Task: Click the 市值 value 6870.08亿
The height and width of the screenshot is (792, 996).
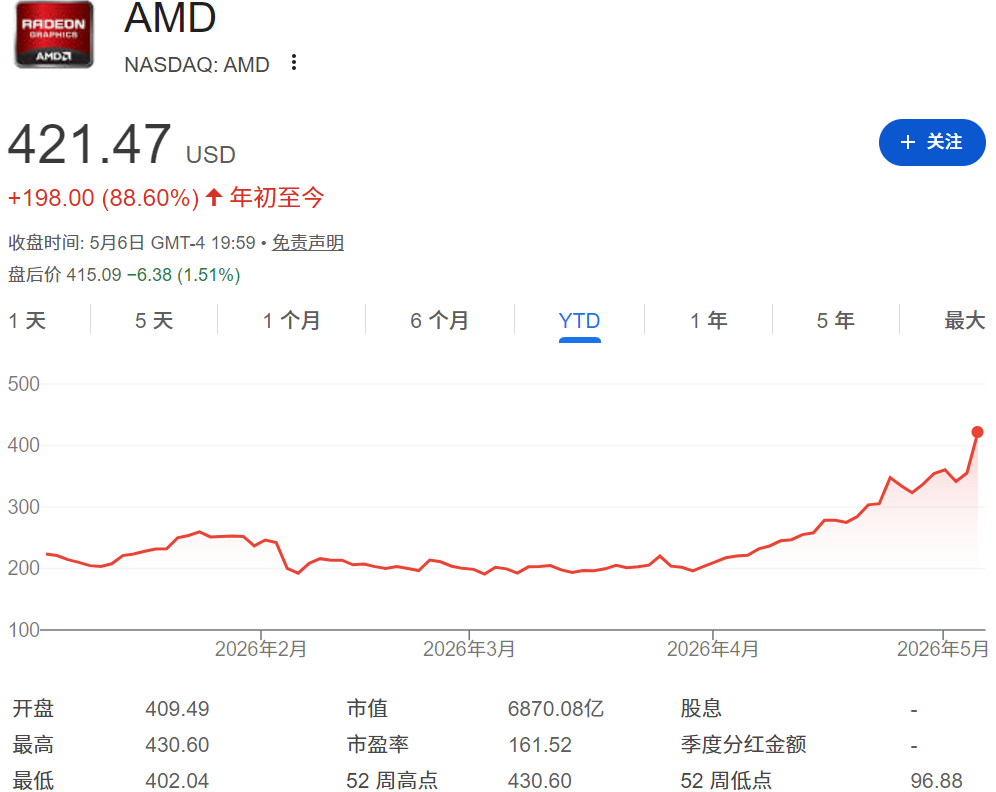Action: pyautogui.click(x=556, y=709)
